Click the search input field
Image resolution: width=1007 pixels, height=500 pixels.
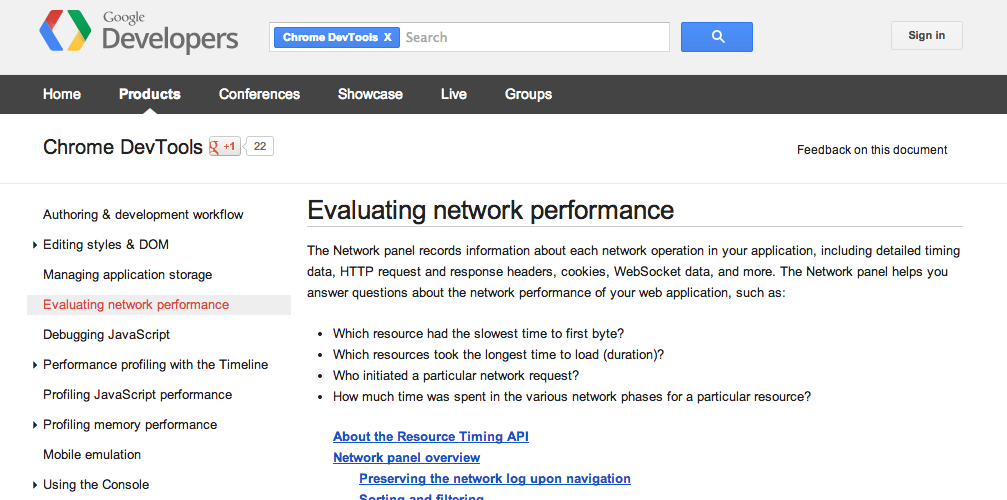coord(535,38)
